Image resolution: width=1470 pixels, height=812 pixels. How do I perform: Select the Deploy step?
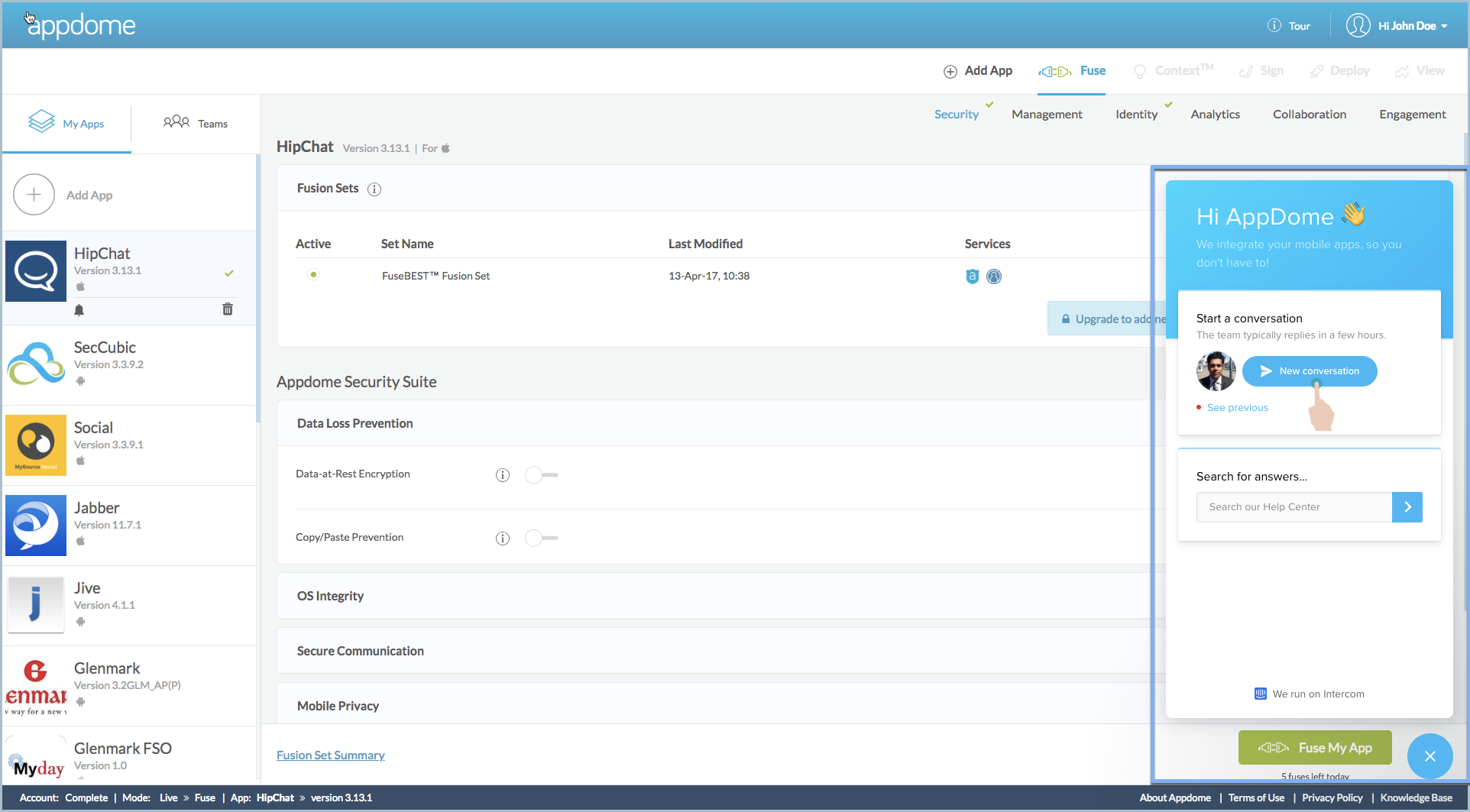1339,71
